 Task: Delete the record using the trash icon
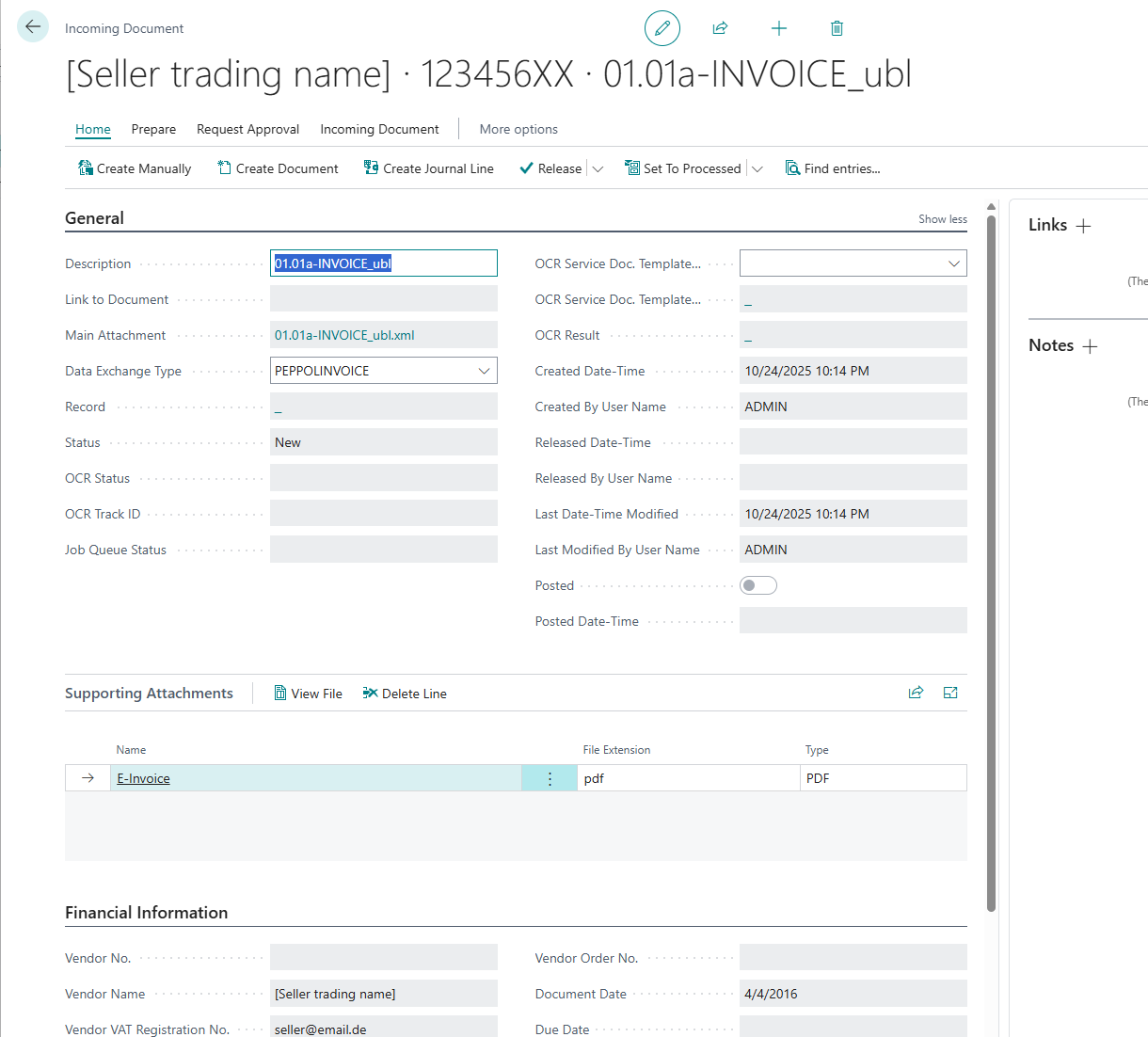[x=837, y=28]
